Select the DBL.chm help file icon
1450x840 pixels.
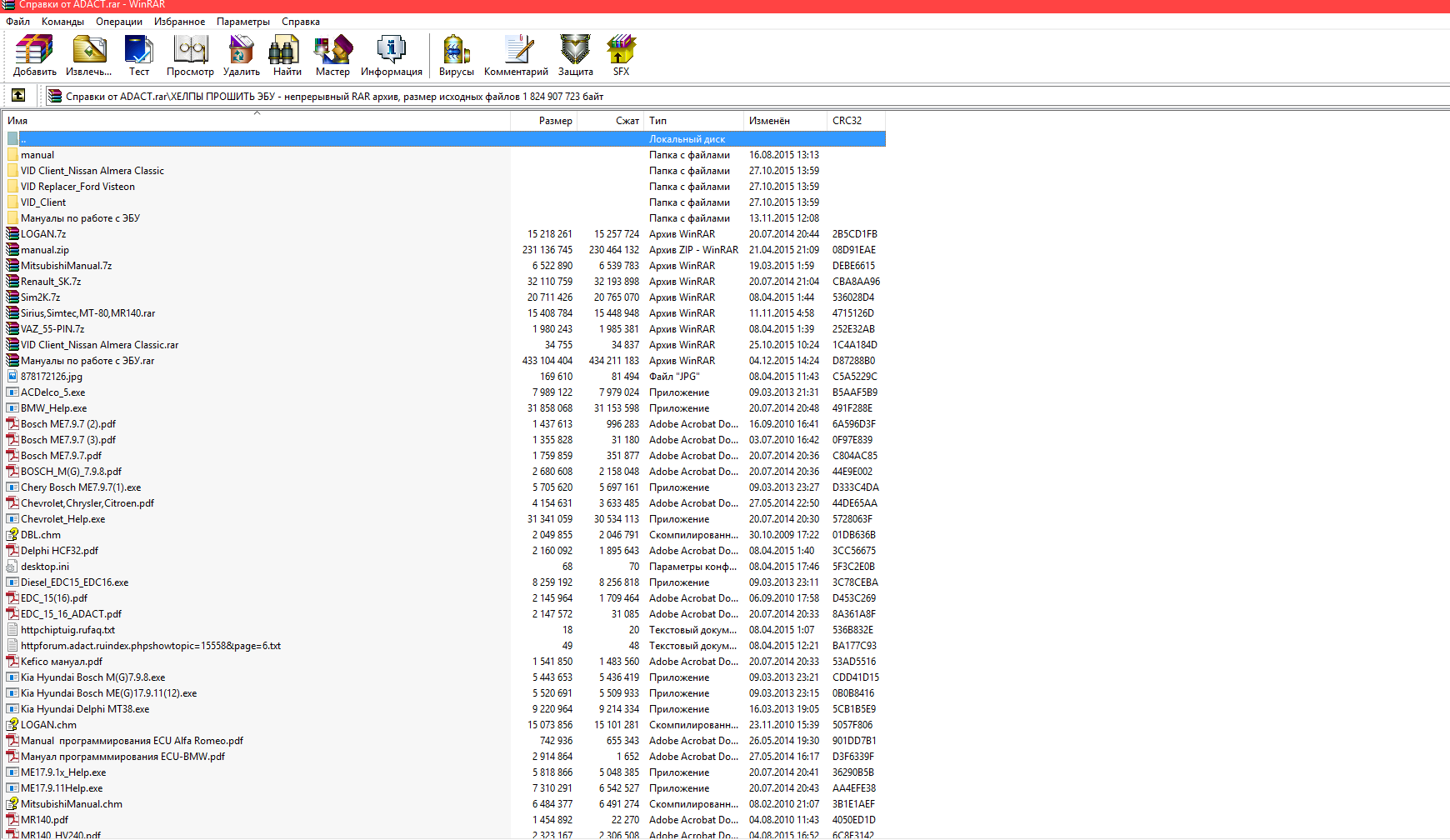click(x=12, y=535)
